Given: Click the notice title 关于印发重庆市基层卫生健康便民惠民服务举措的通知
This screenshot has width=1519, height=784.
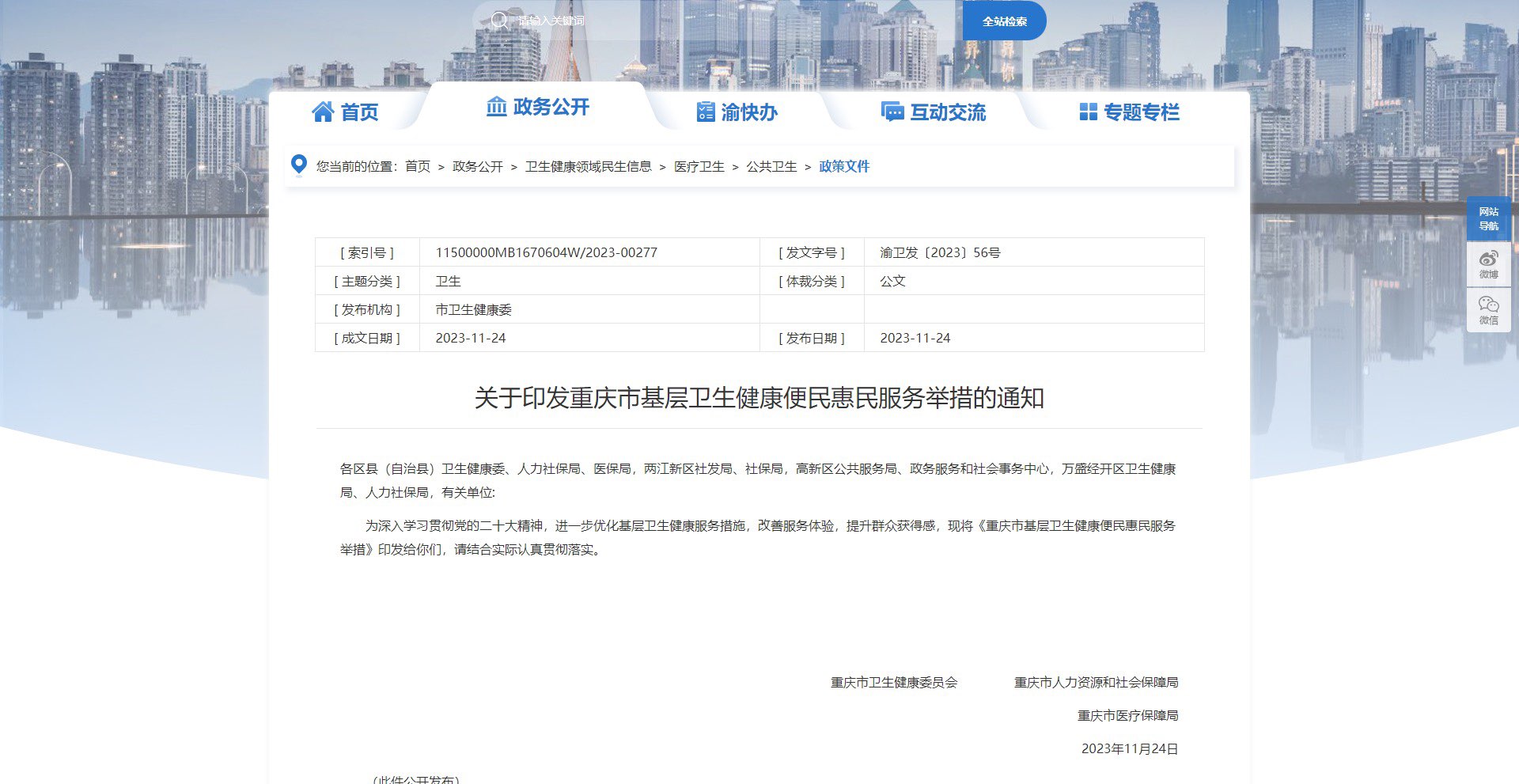Looking at the screenshot, I should point(759,397).
